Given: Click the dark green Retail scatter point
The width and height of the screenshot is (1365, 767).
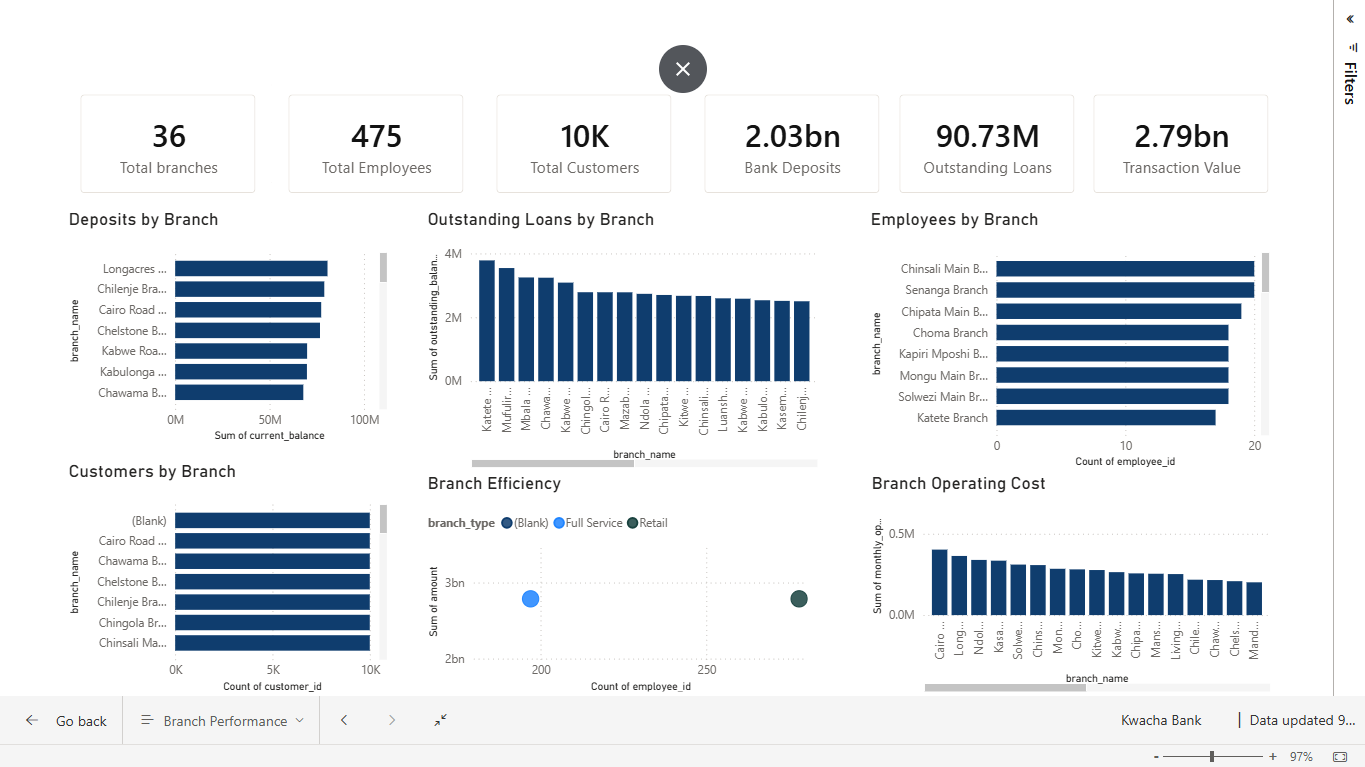Looking at the screenshot, I should tap(799, 599).
